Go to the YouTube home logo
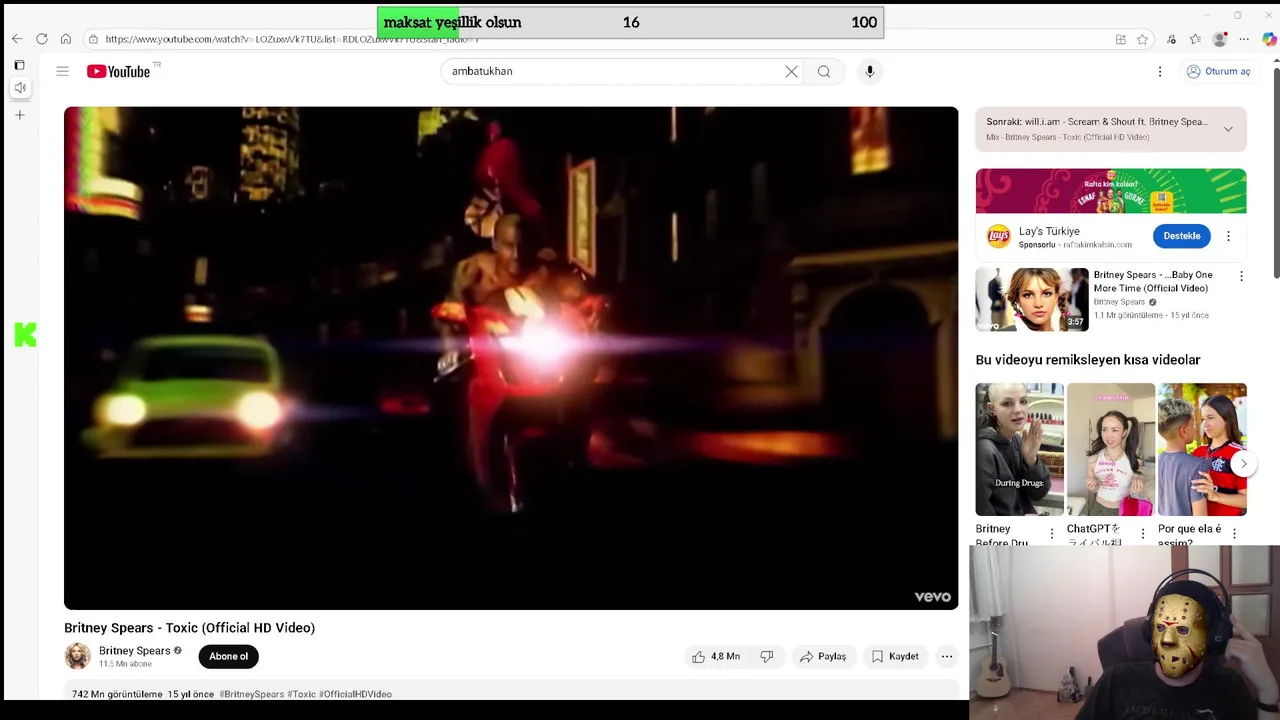The image size is (1280, 720). point(119,71)
